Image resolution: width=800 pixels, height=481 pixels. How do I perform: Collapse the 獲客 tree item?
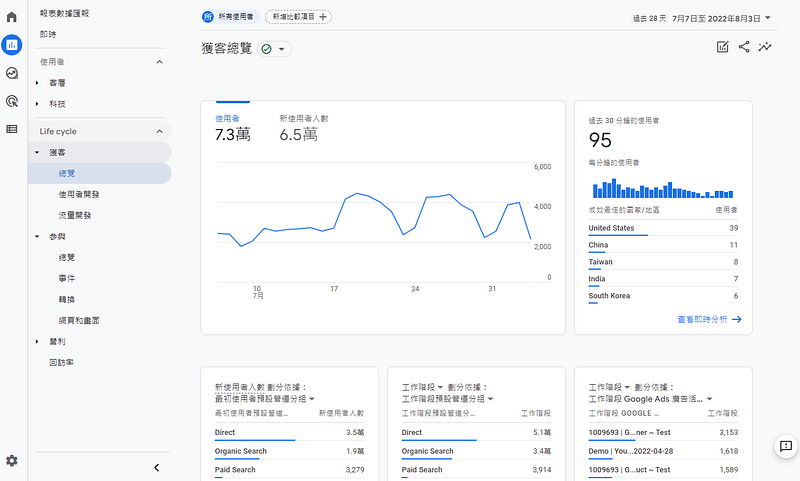(x=37, y=152)
